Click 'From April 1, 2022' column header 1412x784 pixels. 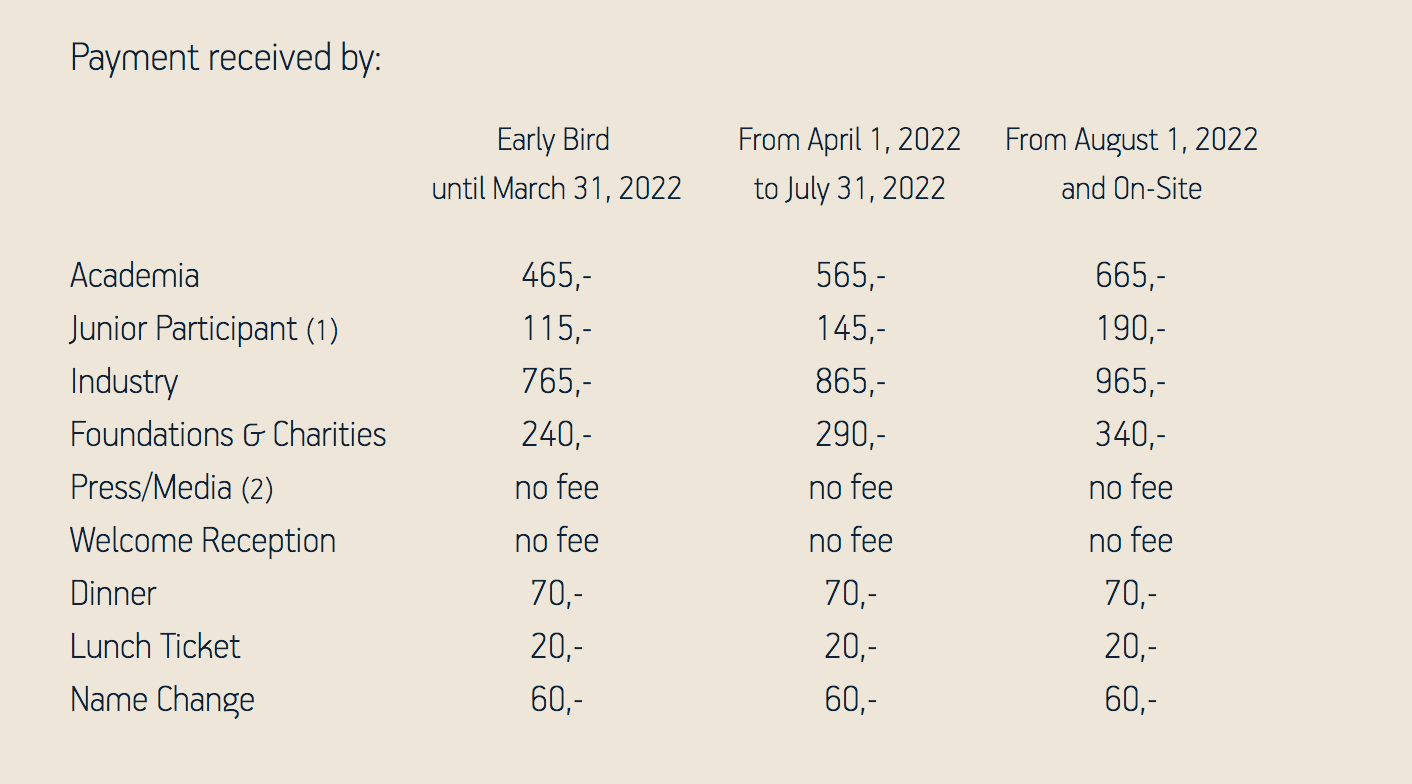(x=850, y=139)
